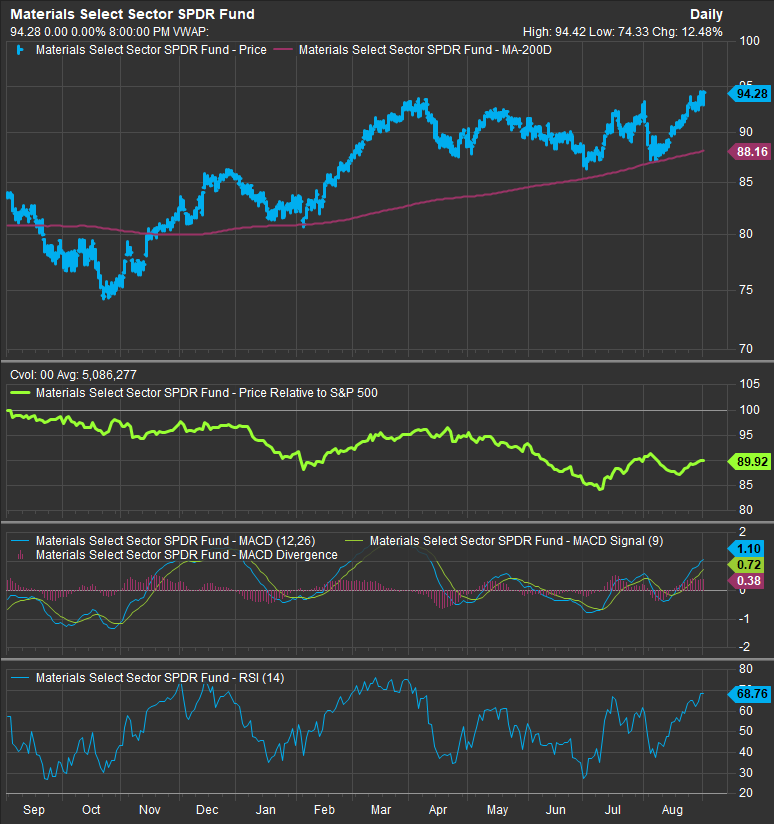Click the 68.76 RSI value tag
Viewport: 774px width, 824px height.
pyautogui.click(x=750, y=694)
